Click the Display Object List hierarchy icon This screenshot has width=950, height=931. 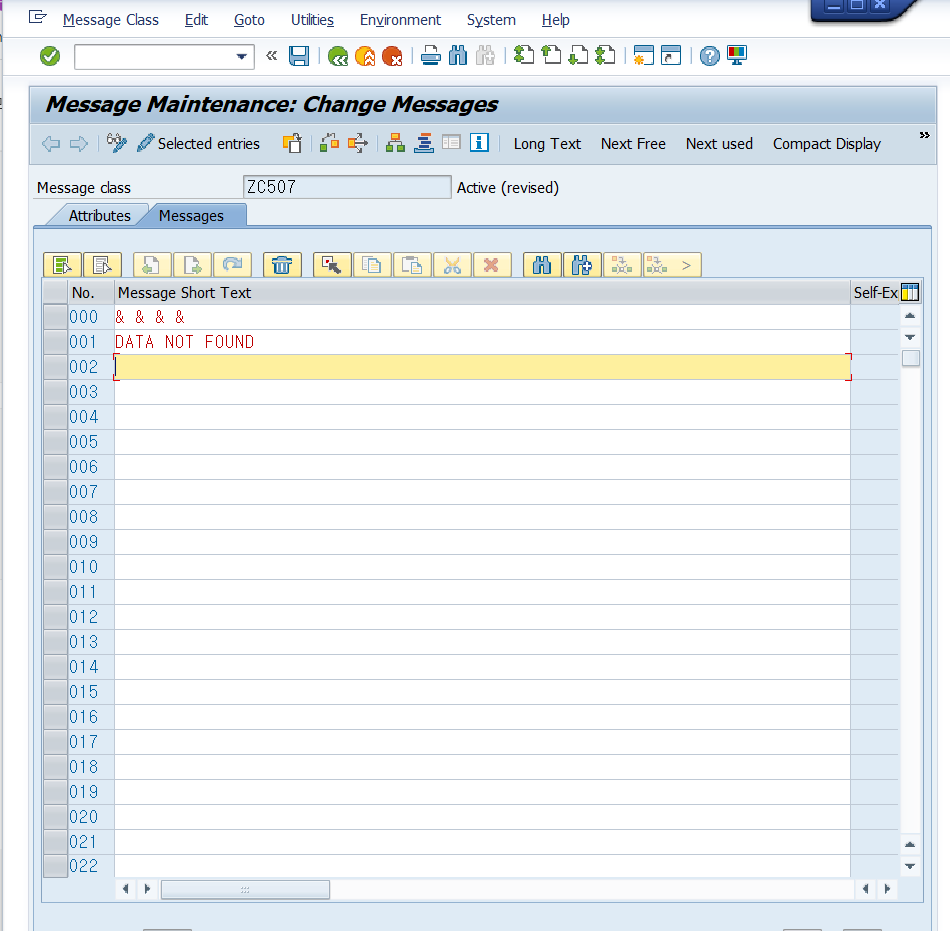tap(395, 144)
